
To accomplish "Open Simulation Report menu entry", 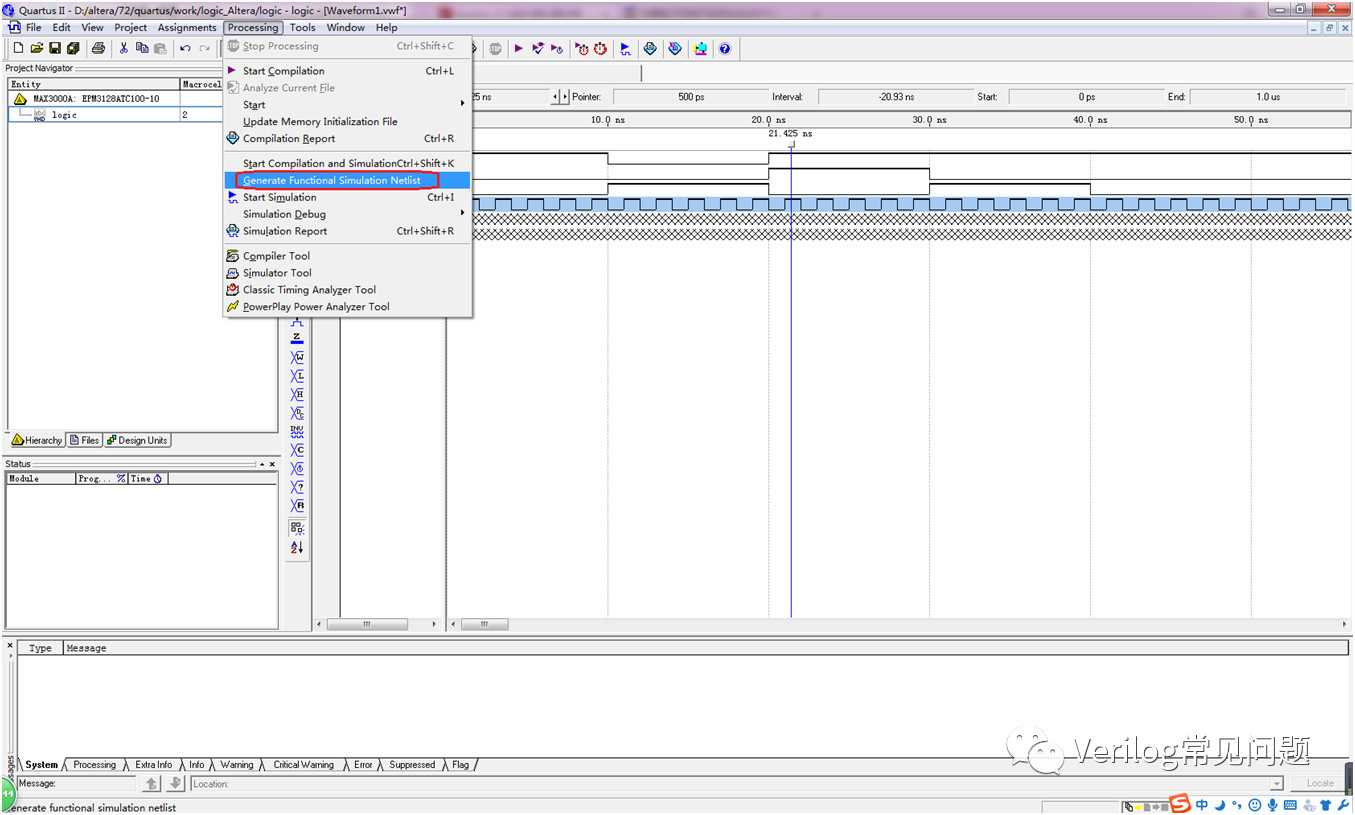I will pyautogui.click(x=346, y=231).
